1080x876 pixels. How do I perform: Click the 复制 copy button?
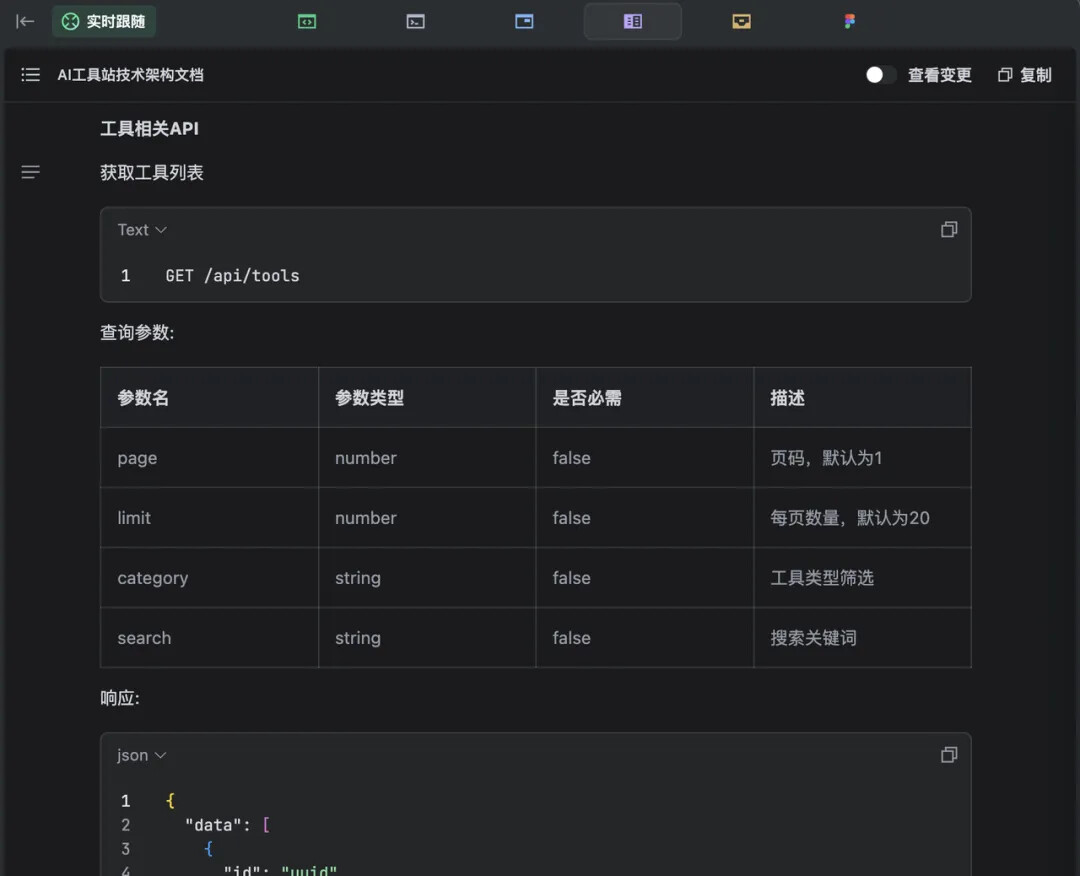coord(1025,75)
